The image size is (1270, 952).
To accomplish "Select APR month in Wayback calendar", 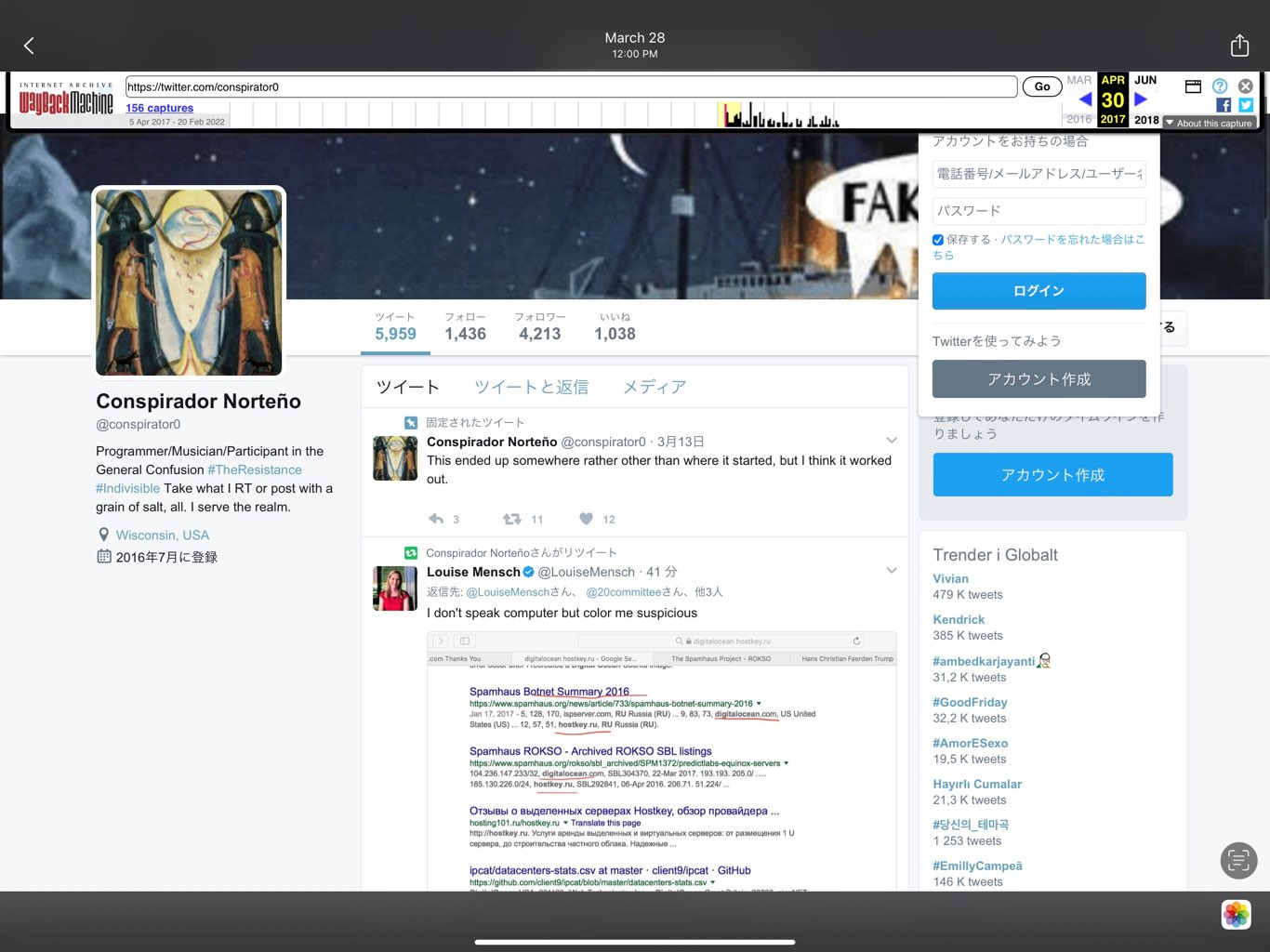I will [1112, 80].
